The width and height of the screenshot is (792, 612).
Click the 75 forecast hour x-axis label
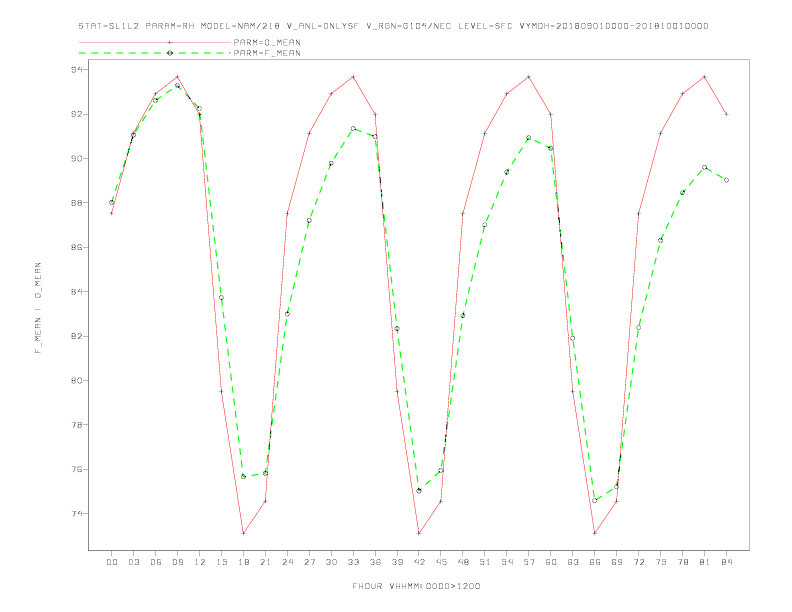click(661, 562)
